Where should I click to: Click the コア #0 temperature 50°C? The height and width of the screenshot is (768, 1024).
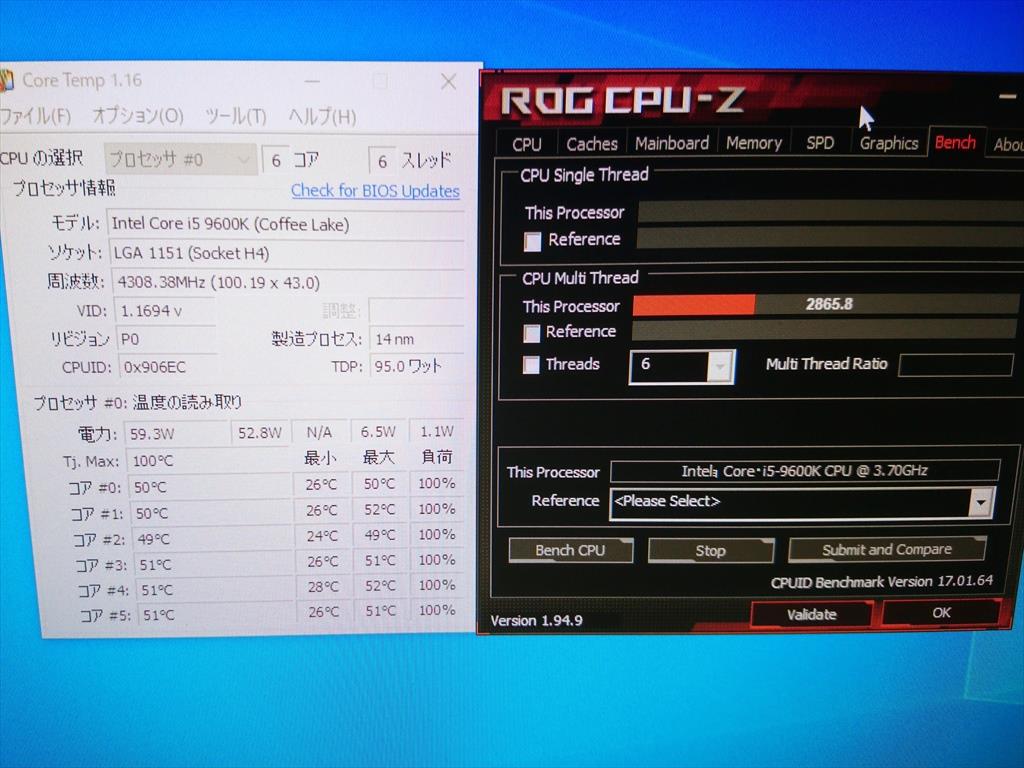click(210, 487)
